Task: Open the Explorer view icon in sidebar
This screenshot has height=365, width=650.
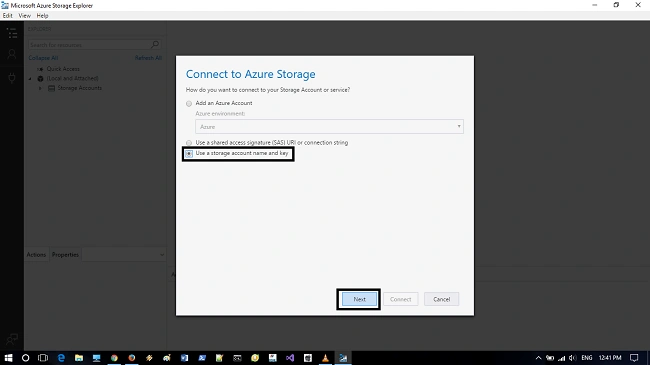Action: click(12, 33)
